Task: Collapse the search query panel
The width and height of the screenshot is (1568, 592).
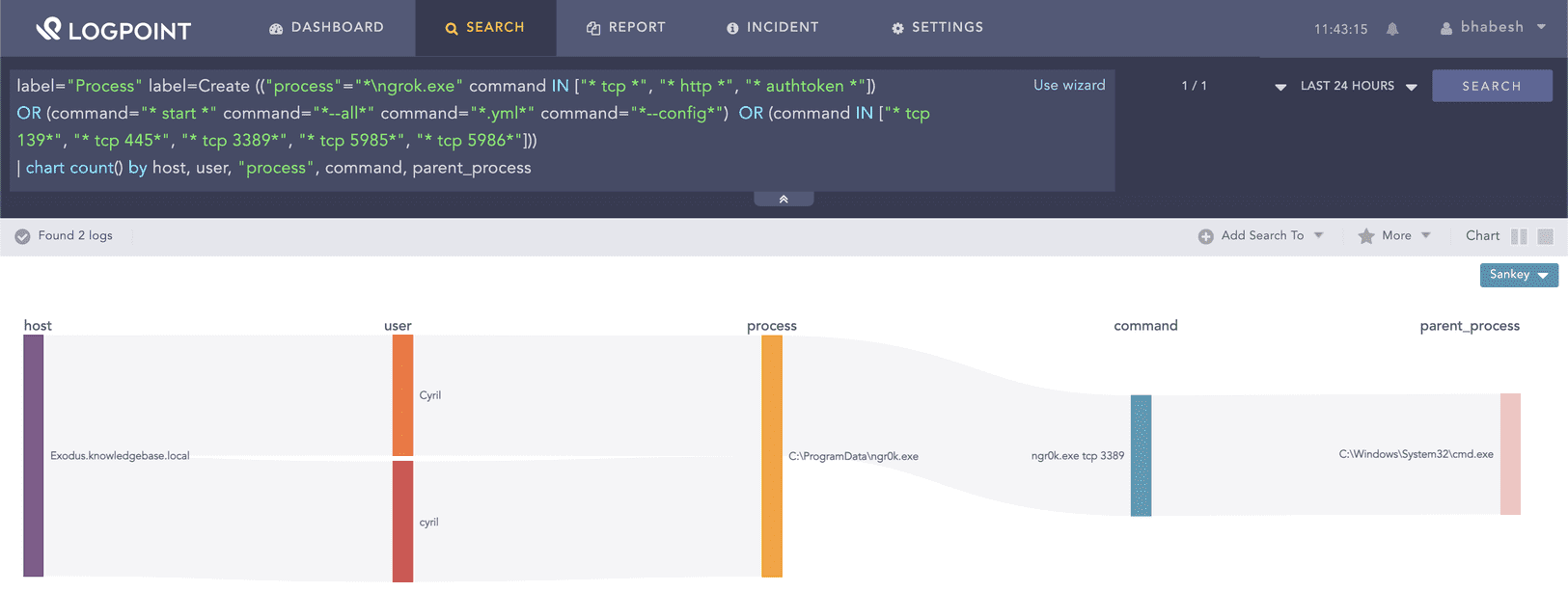Action: point(784,199)
